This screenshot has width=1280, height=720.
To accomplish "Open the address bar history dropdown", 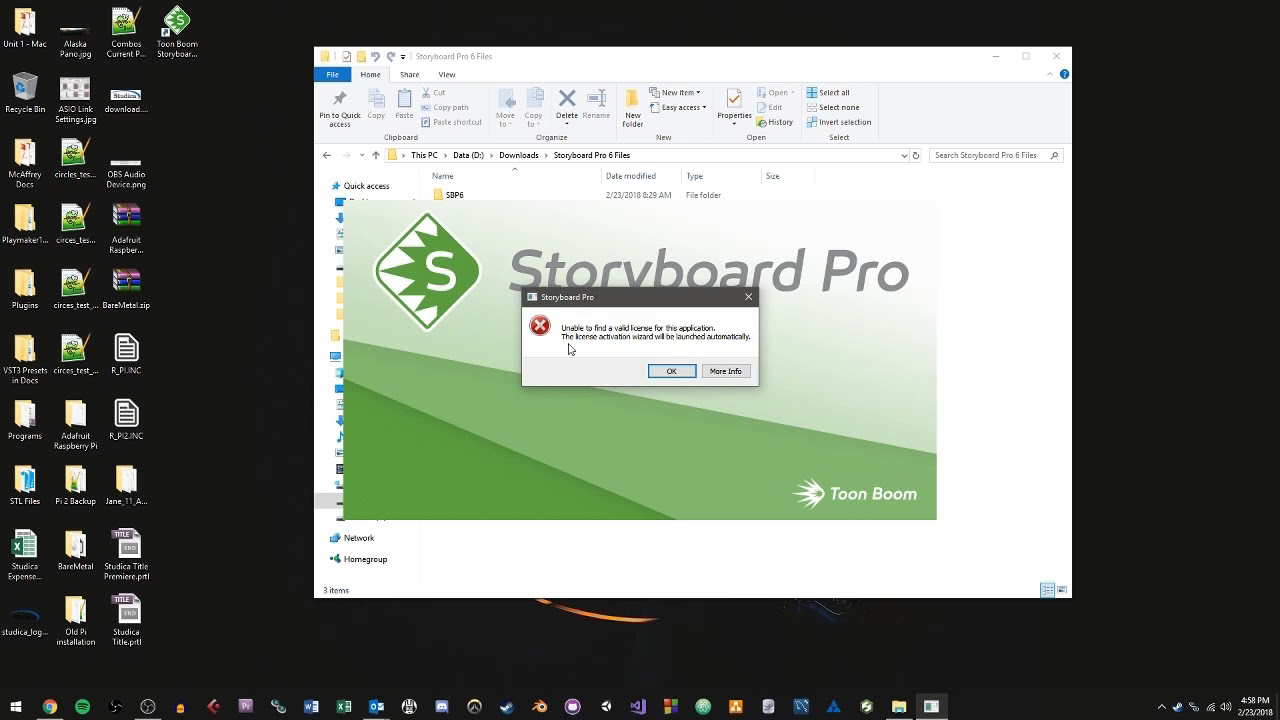I will click(904, 156).
